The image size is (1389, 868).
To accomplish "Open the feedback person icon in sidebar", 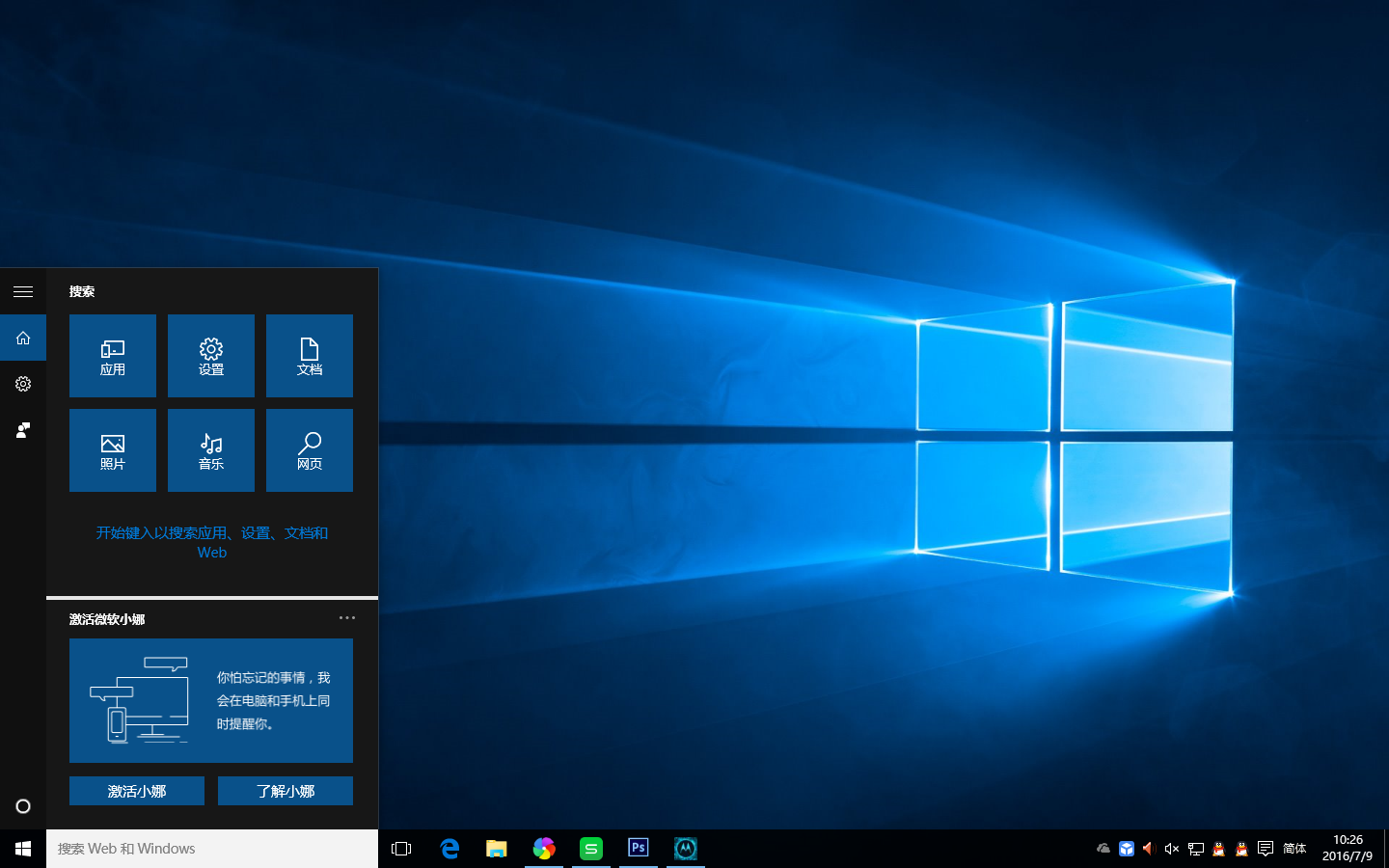I will (23, 430).
